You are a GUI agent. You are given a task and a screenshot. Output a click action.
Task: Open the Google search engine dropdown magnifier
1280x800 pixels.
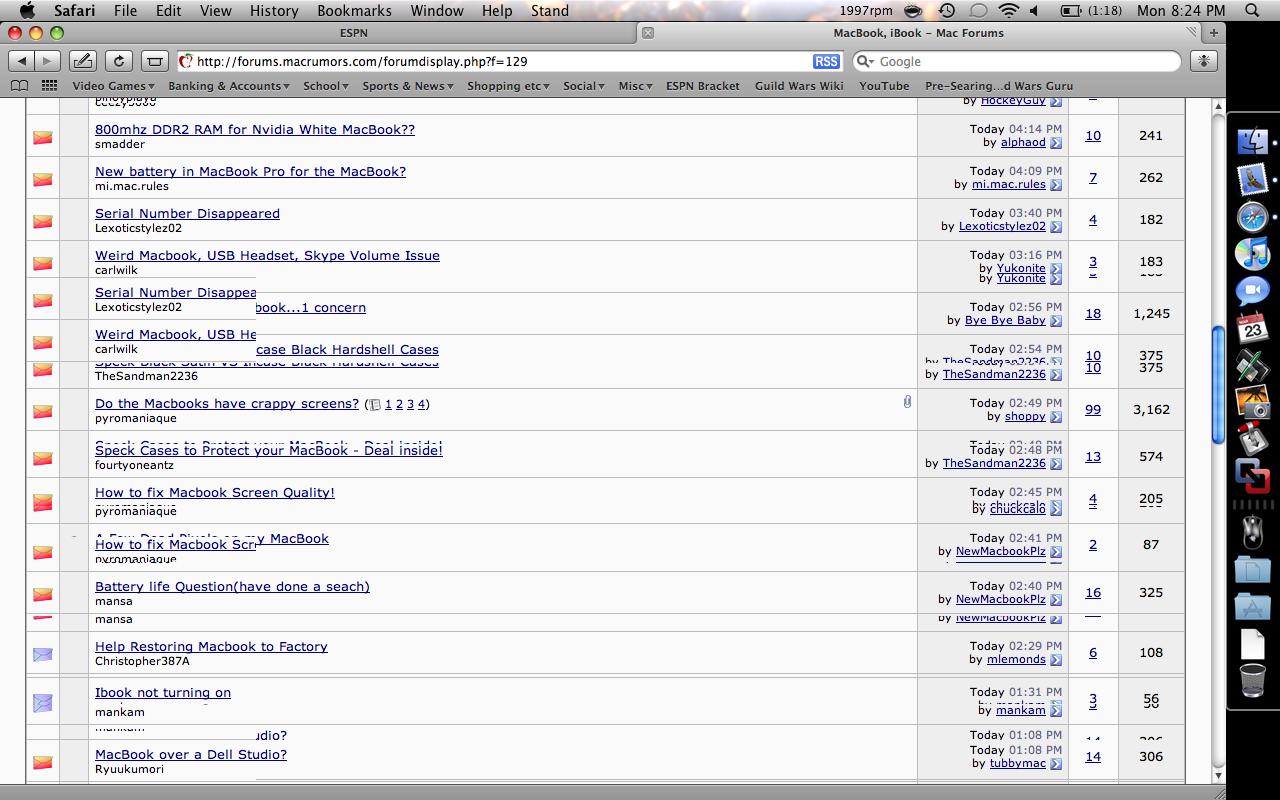pos(864,61)
